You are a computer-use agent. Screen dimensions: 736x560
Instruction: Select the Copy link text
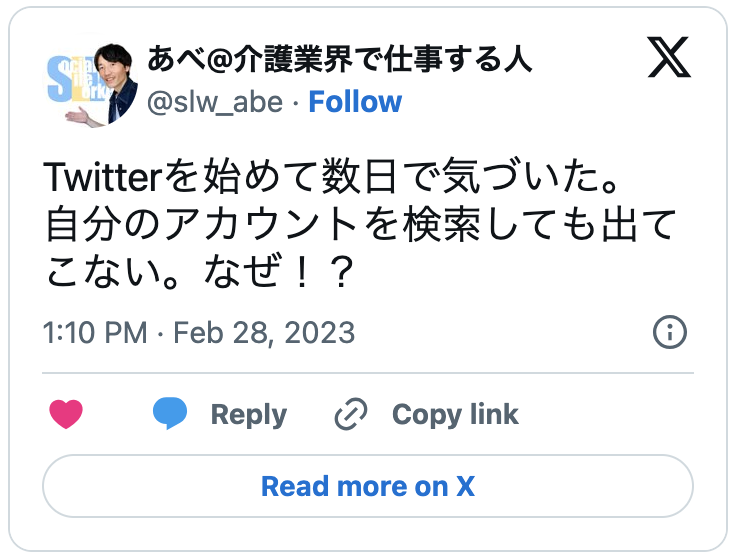[x=455, y=414]
